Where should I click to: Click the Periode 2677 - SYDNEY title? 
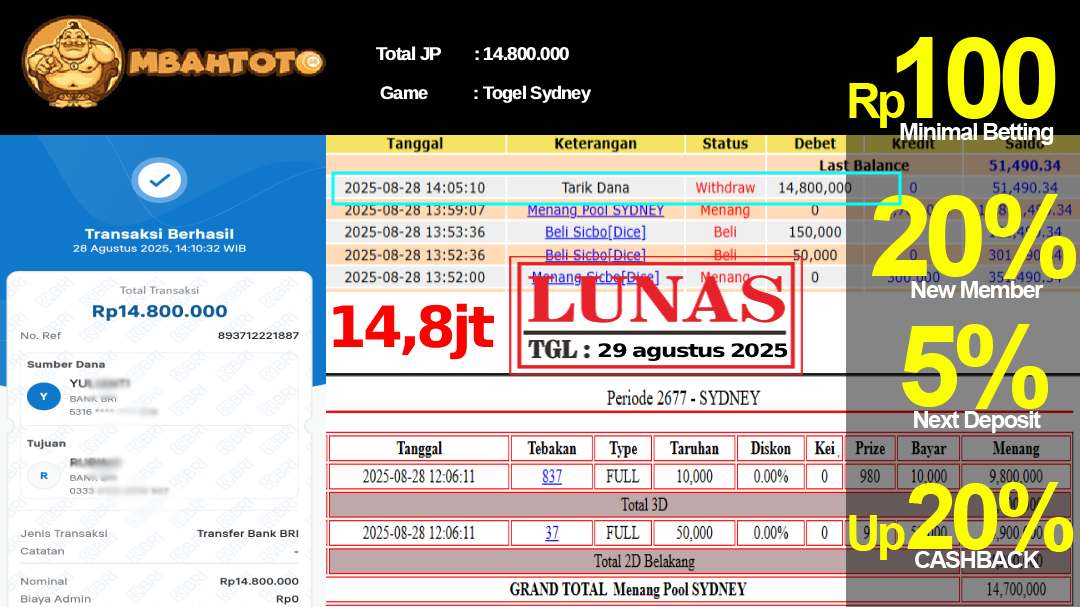pos(683,398)
